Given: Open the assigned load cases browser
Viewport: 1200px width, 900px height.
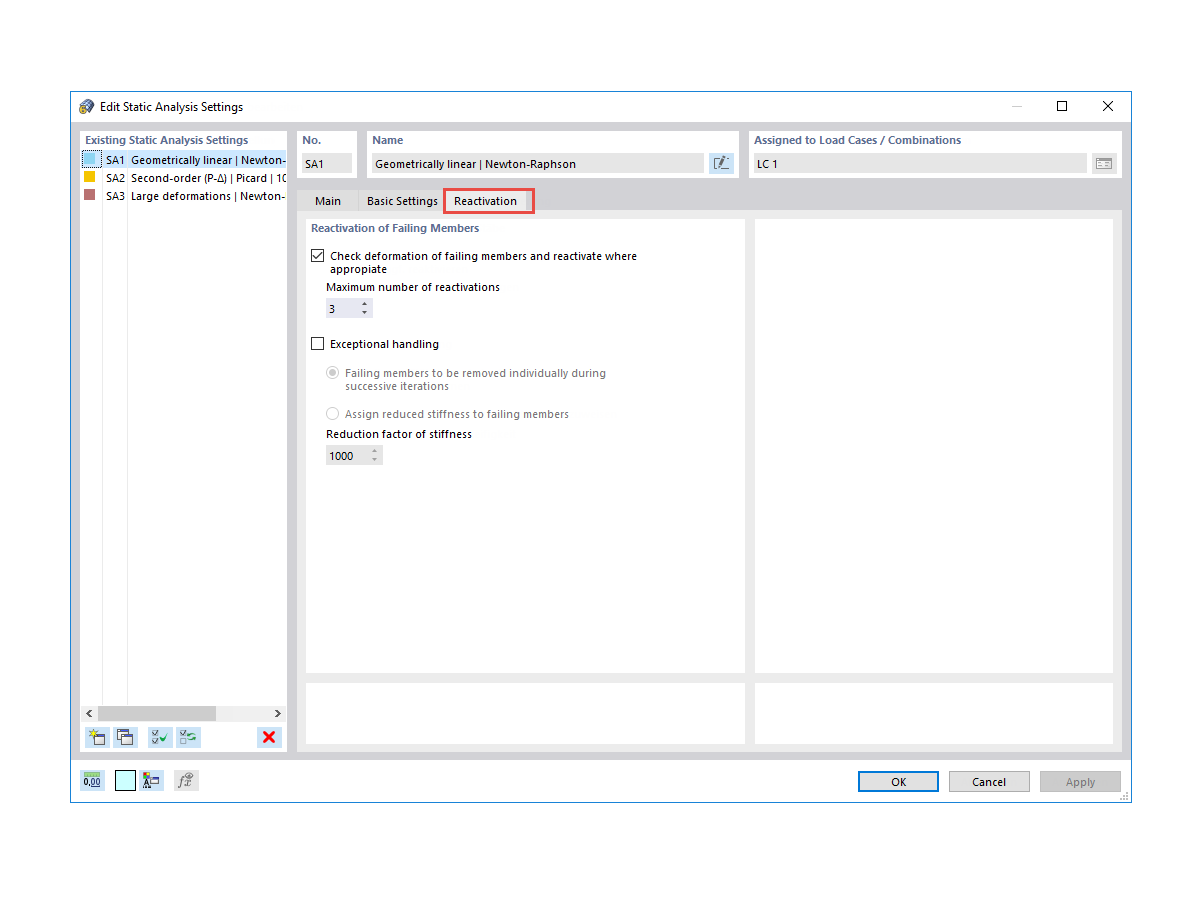Looking at the screenshot, I should point(1104,163).
